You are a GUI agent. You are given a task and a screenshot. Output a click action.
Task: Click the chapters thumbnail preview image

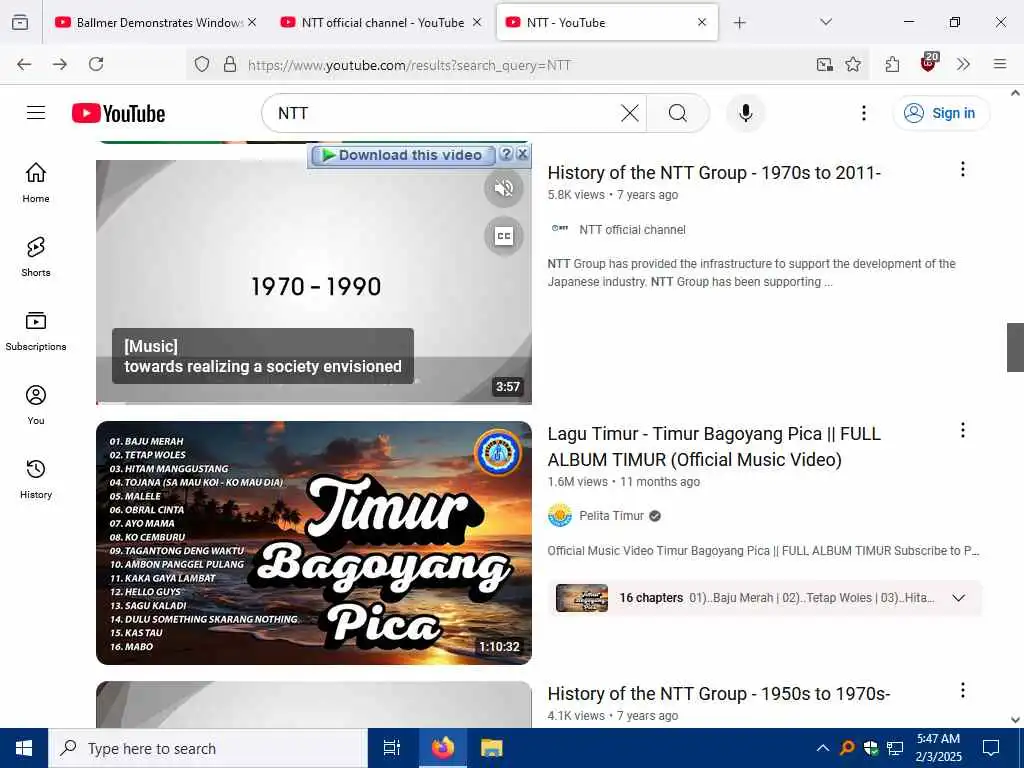tap(581, 598)
